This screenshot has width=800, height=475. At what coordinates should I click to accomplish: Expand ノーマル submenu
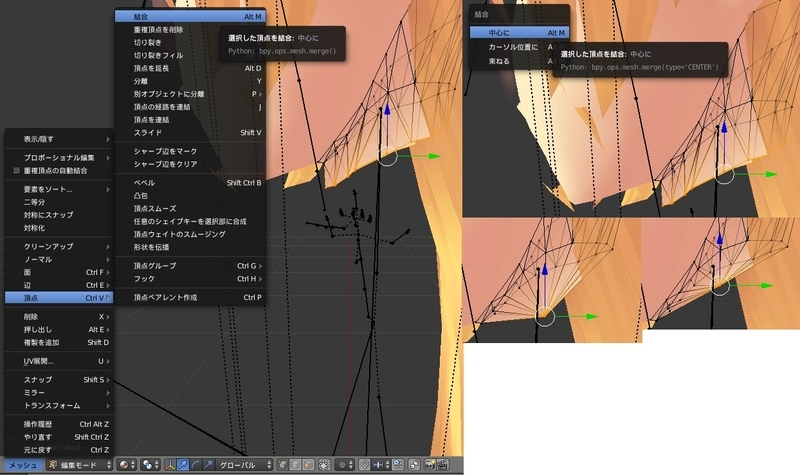click(59, 259)
